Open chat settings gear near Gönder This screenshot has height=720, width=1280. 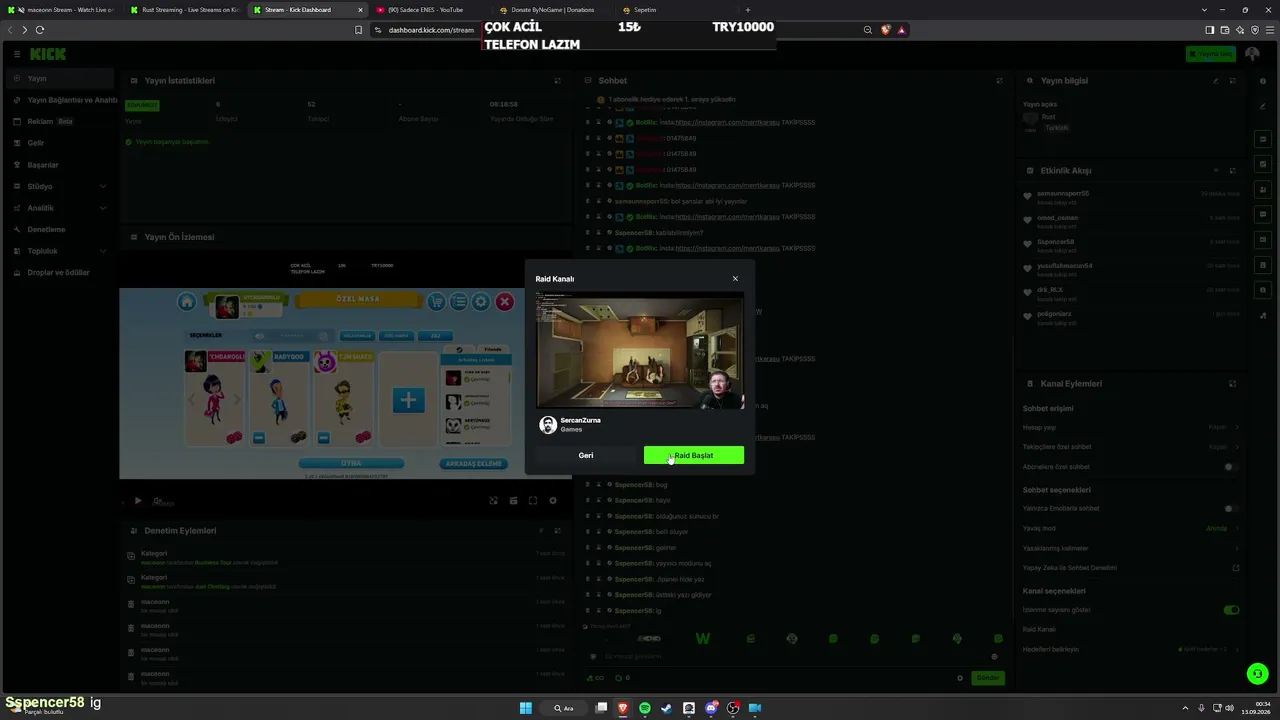960,678
